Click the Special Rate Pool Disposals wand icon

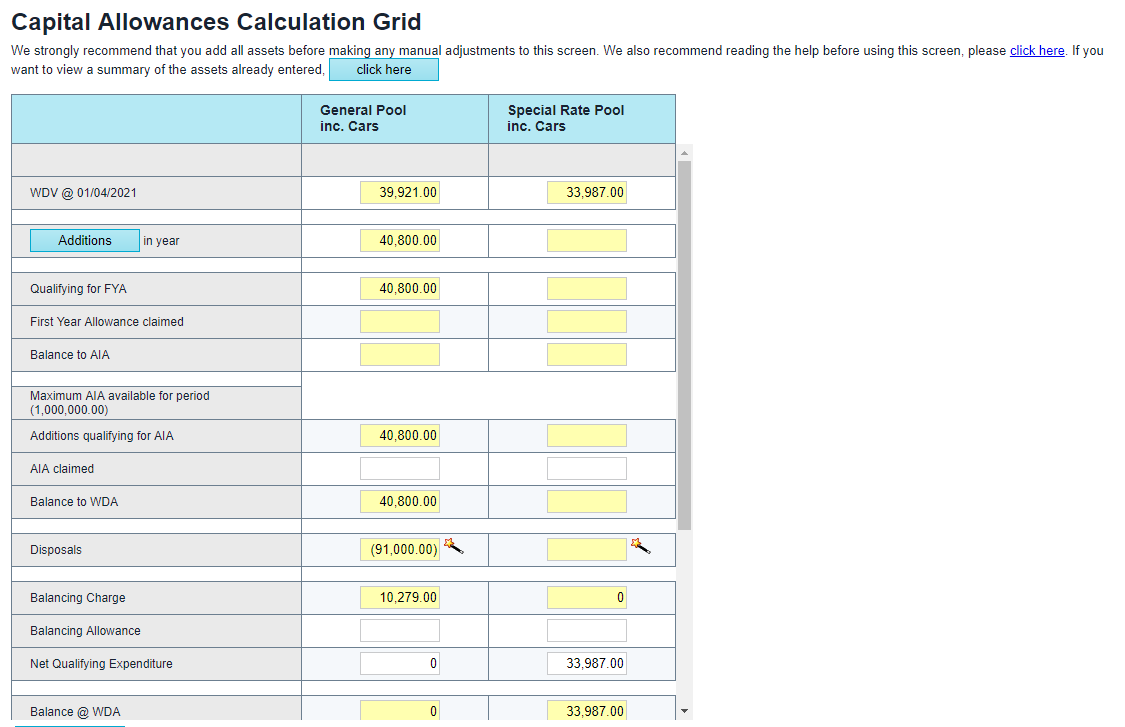640,546
